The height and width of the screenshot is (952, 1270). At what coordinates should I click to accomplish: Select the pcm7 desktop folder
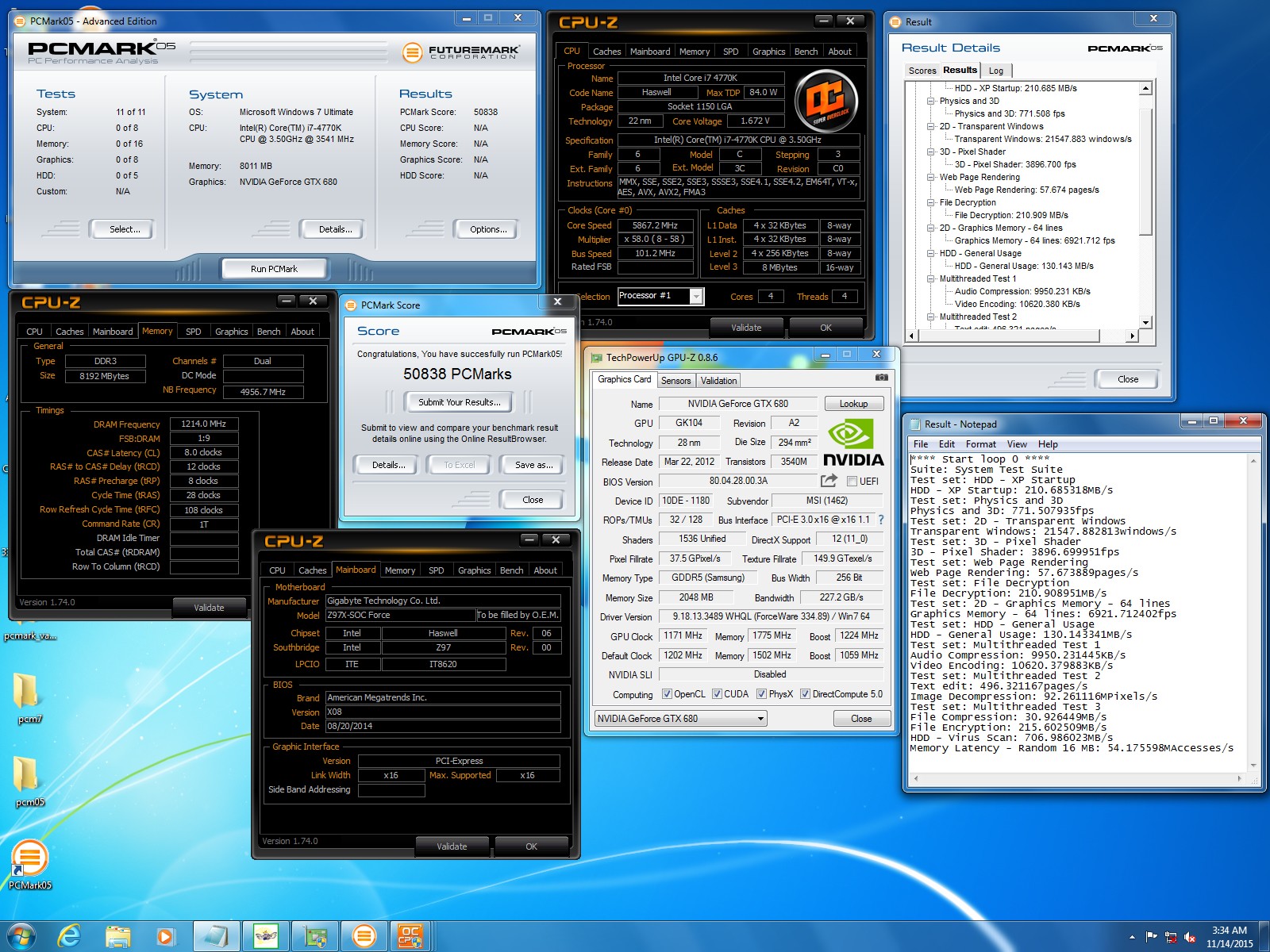pyautogui.click(x=29, y=698)
